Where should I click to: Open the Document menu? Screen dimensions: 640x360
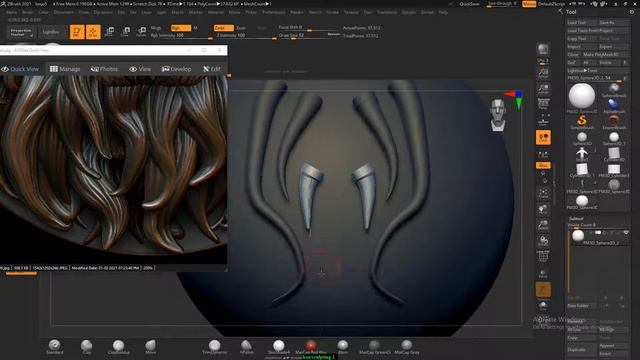tap(64, 12)
